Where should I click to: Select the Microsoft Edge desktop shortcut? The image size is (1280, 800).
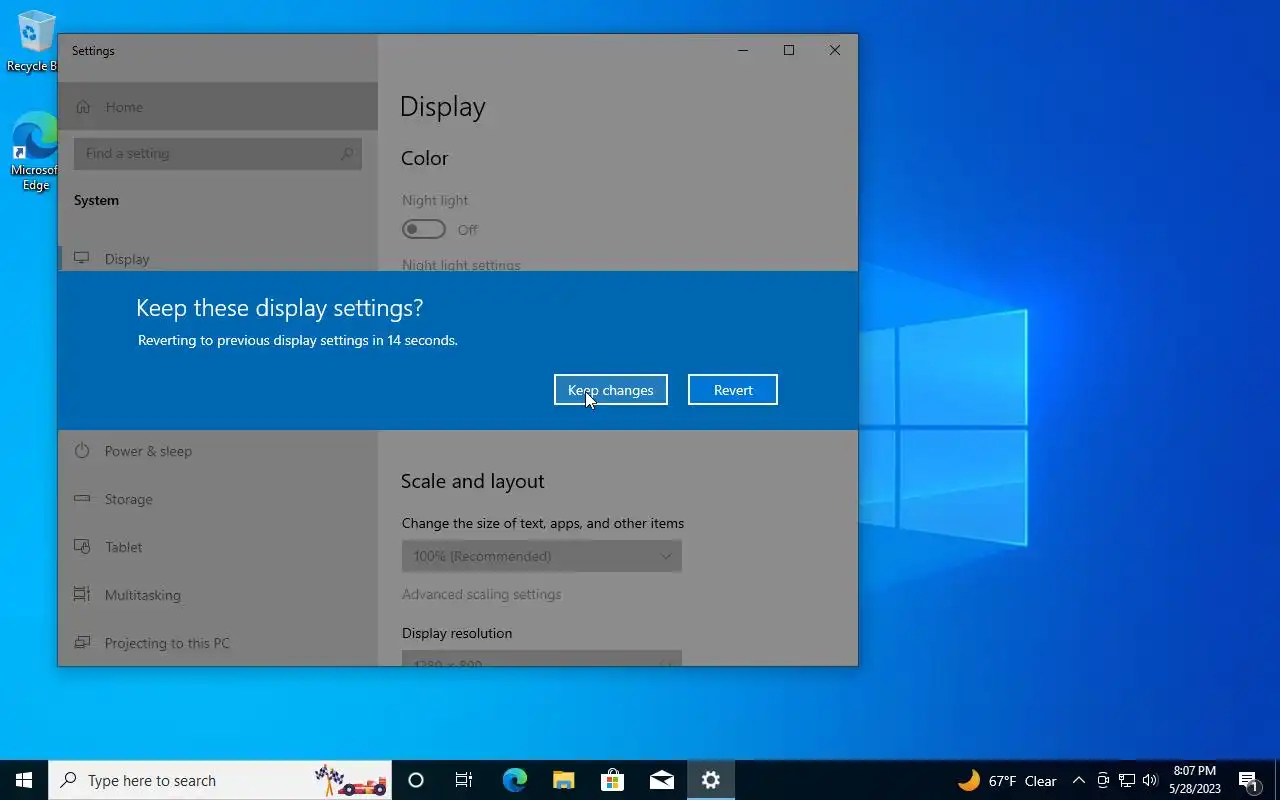[34, 151]
